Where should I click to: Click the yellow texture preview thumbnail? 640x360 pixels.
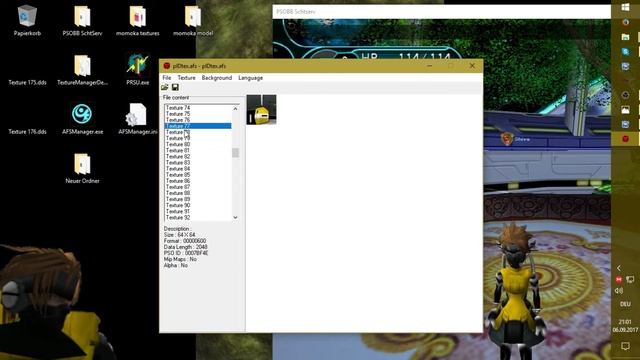pyautogui.click(x=261, y=109)
